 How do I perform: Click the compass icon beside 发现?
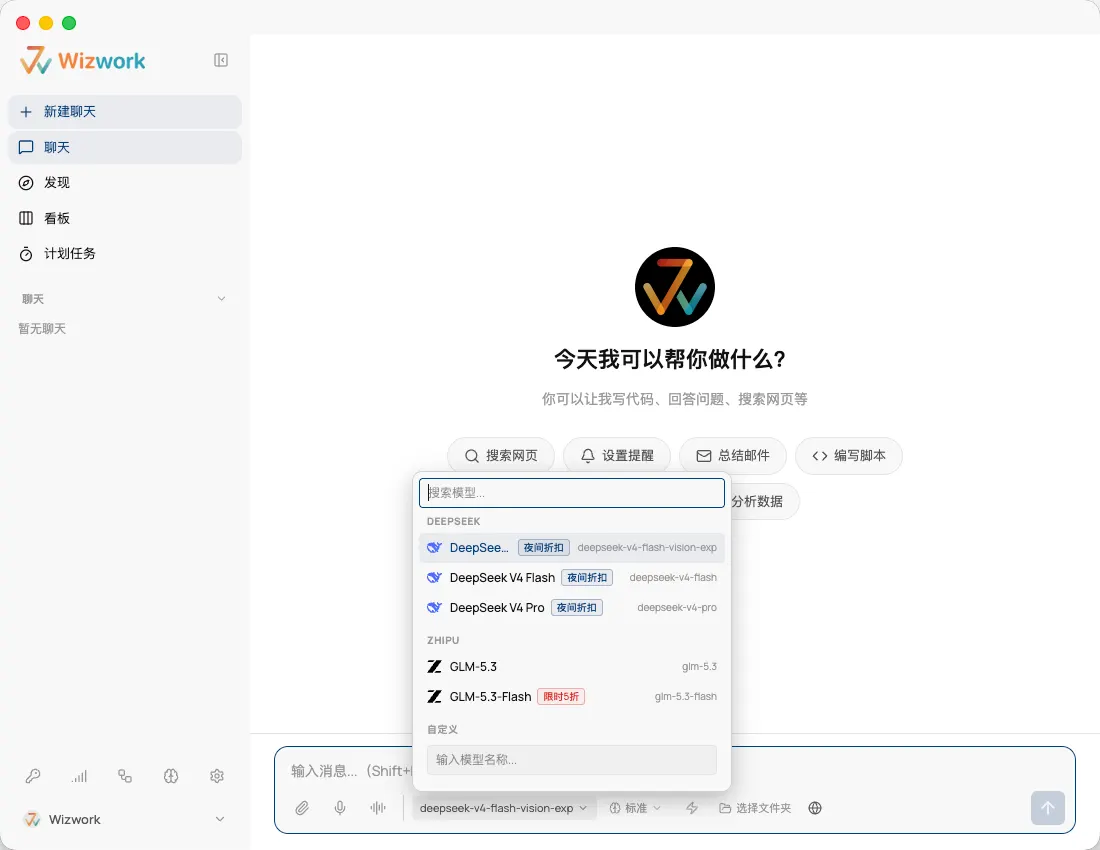26,183
